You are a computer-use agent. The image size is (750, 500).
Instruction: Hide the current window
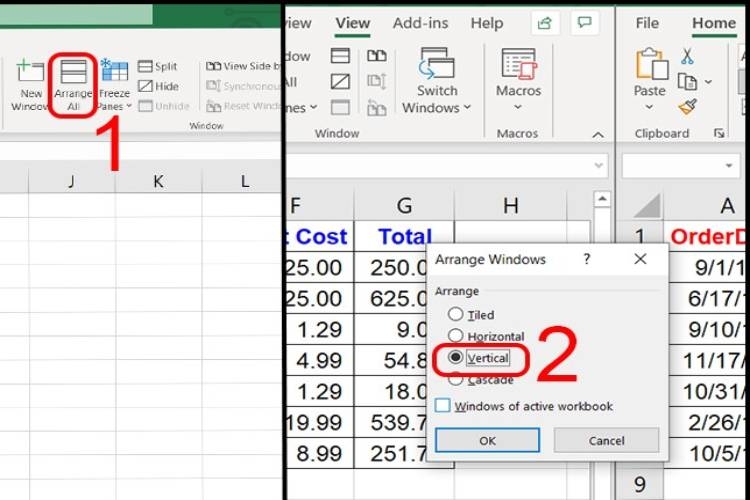[x=158, y=86]
